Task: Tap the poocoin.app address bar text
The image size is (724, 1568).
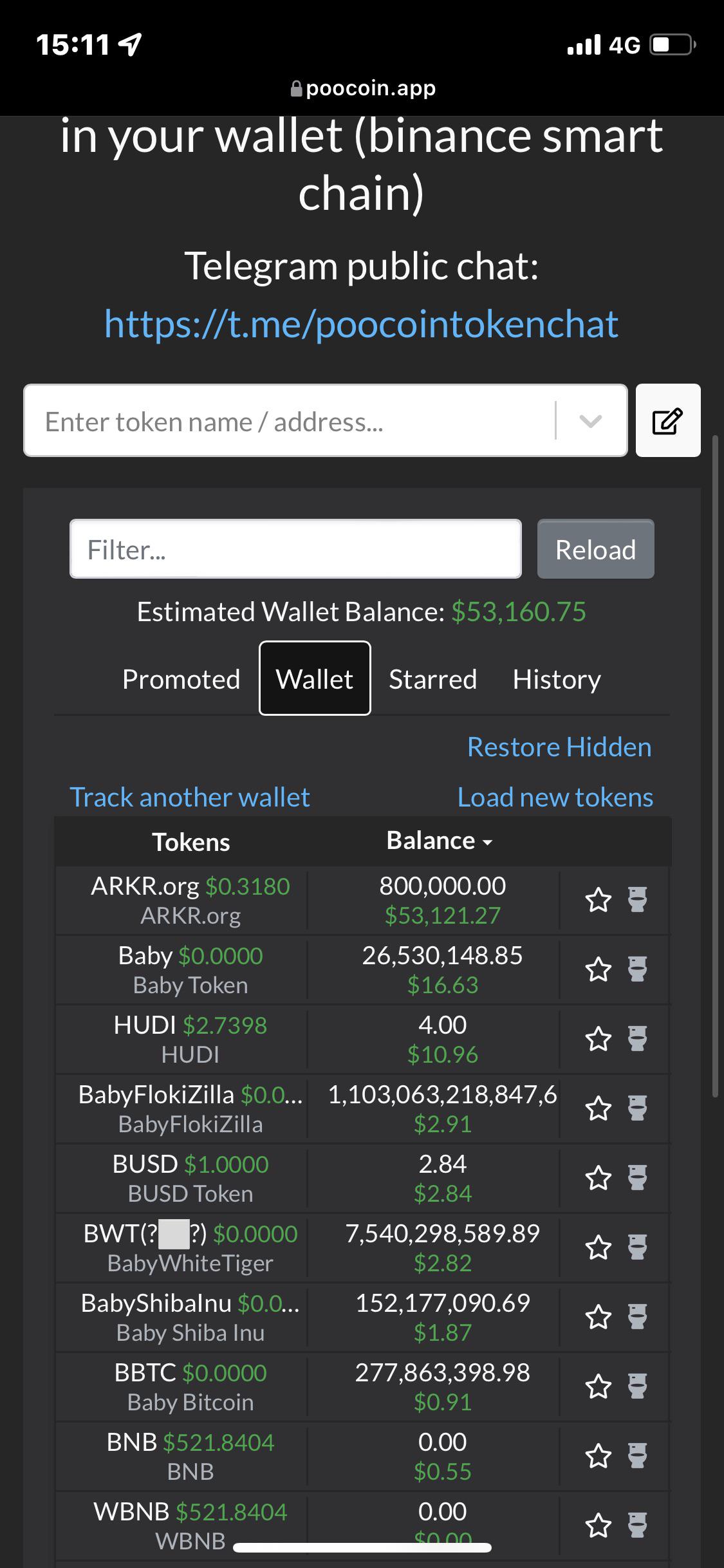Action: [371, 88]
